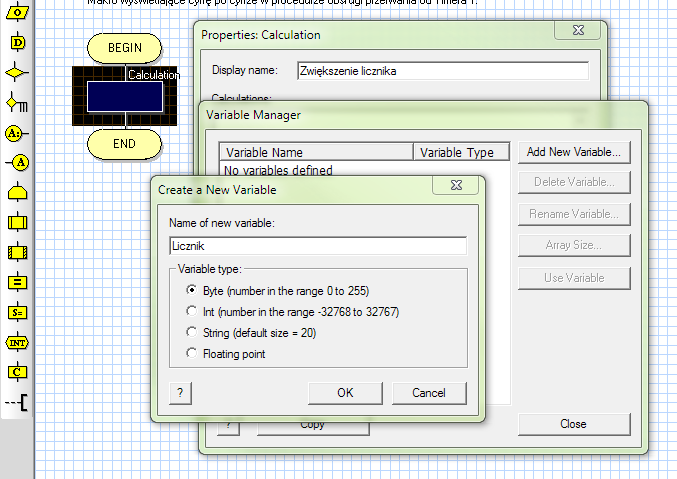Click the Variable Type column header

pos(462,152)
